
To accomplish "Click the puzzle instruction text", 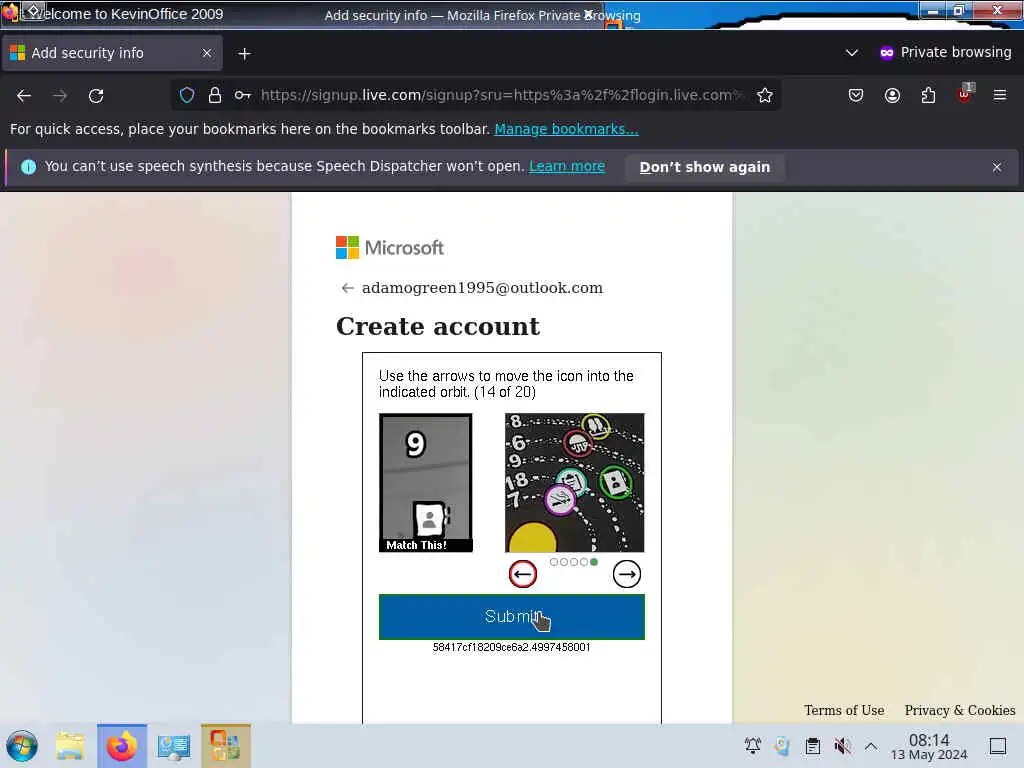I will (506, 384).
